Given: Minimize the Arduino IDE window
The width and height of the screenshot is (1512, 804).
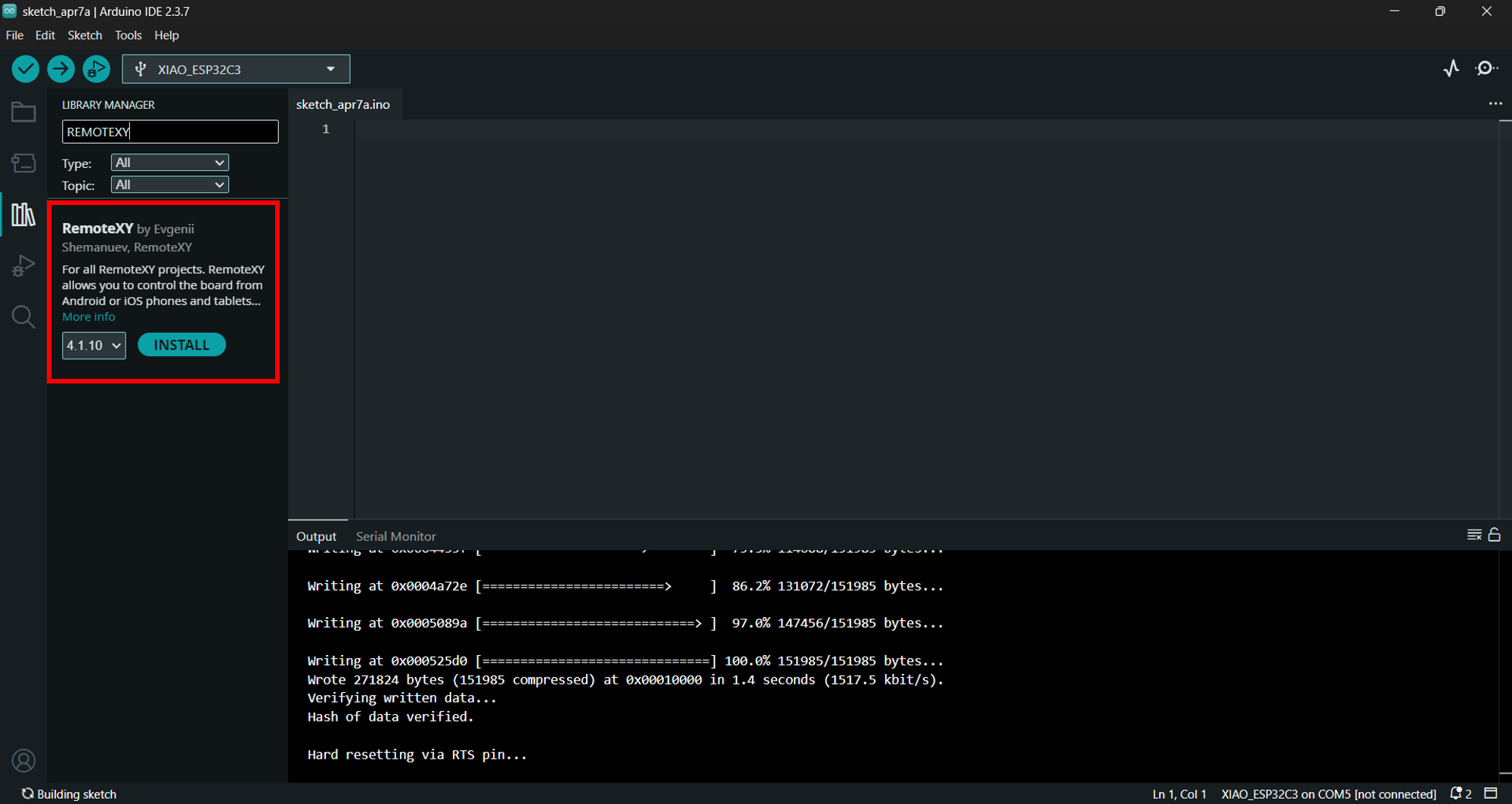Looking at the screenshot, I should [1395, 11].
